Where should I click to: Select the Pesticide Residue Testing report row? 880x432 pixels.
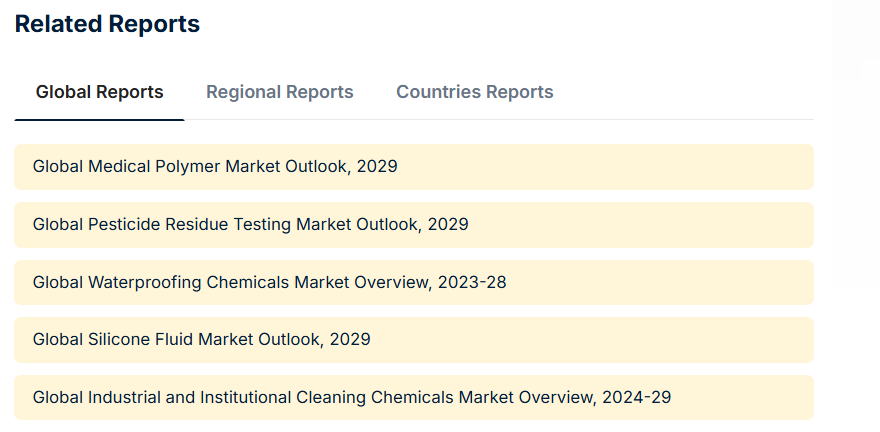tap(413, 224)
